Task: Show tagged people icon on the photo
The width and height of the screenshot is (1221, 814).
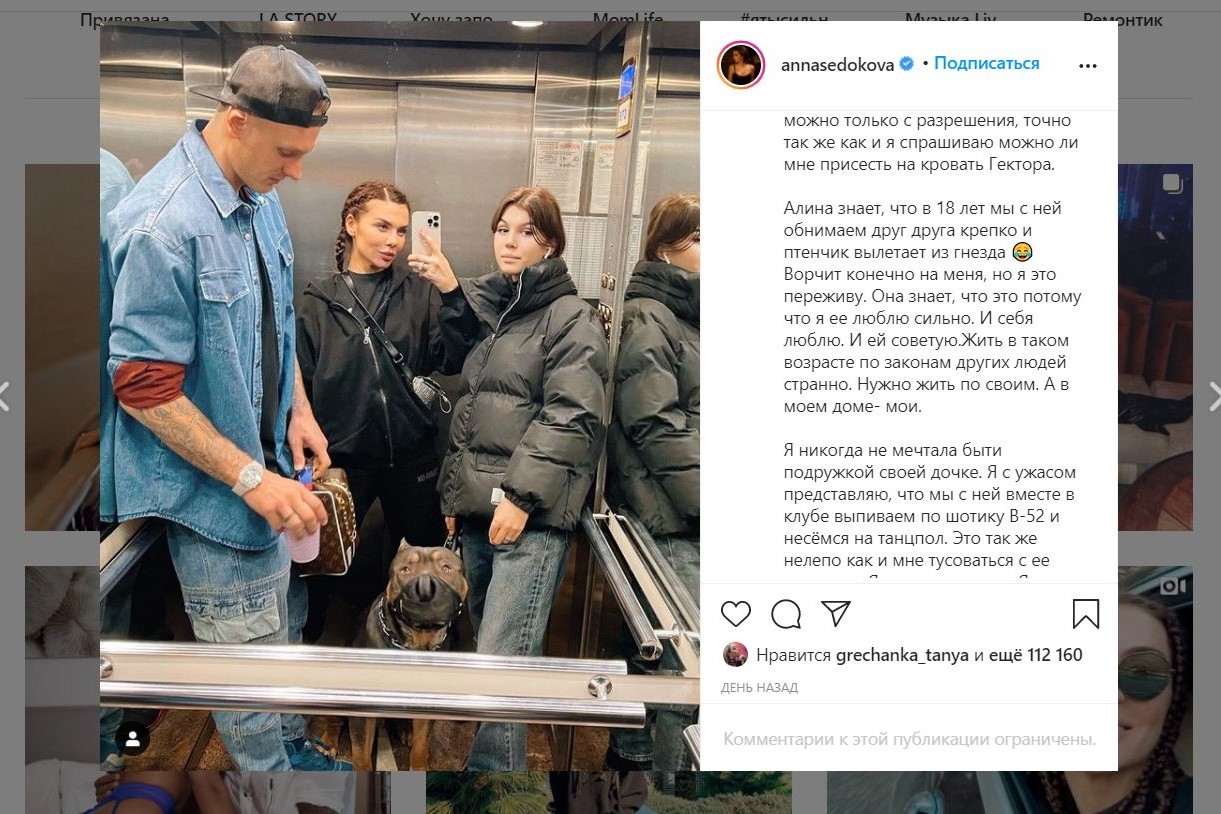Action: (132, 739)
